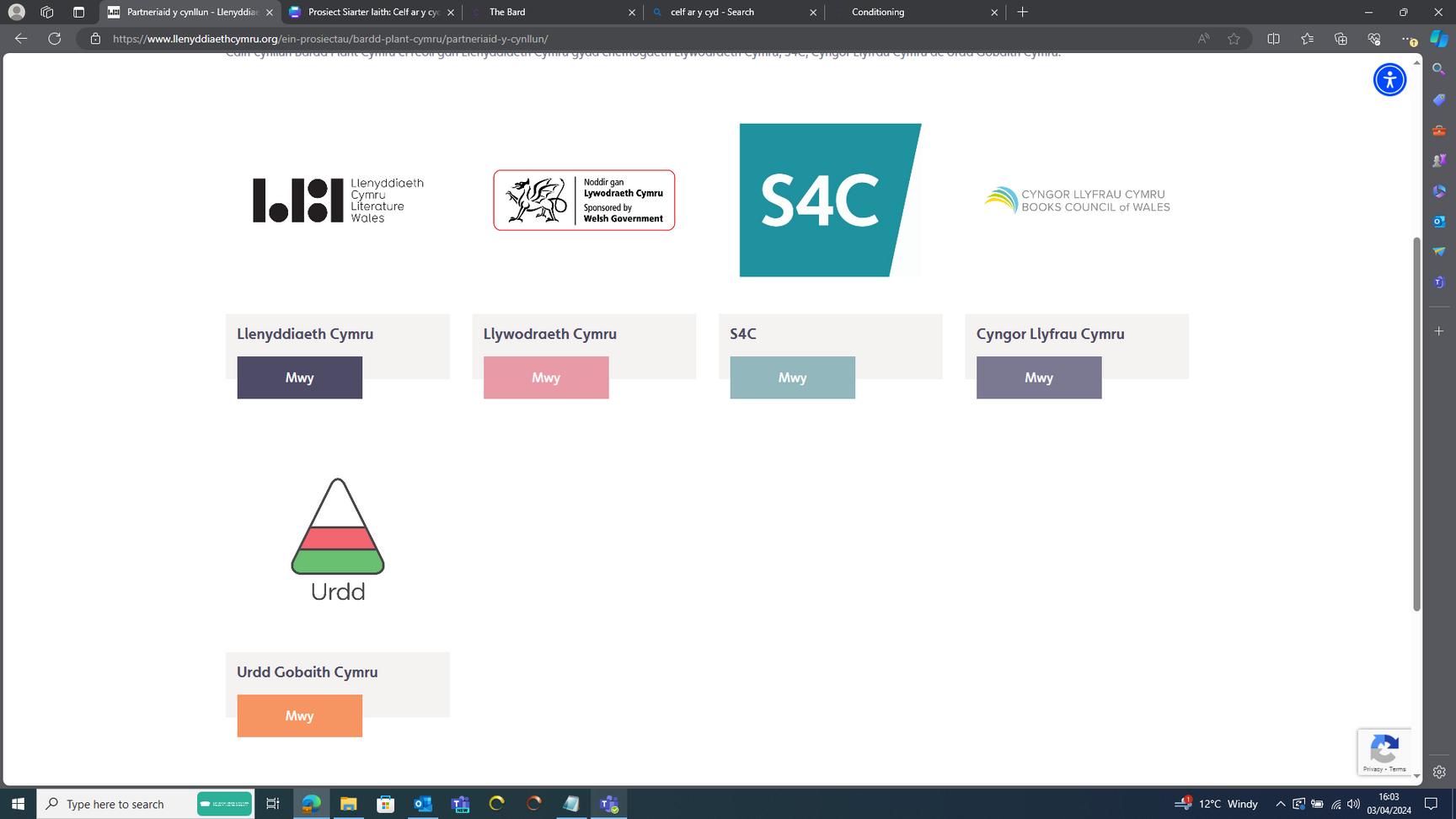Click Mwy under Llenyddiaeth Cymru
Viewport: 1456px width, 819px height.
(299, 377)
